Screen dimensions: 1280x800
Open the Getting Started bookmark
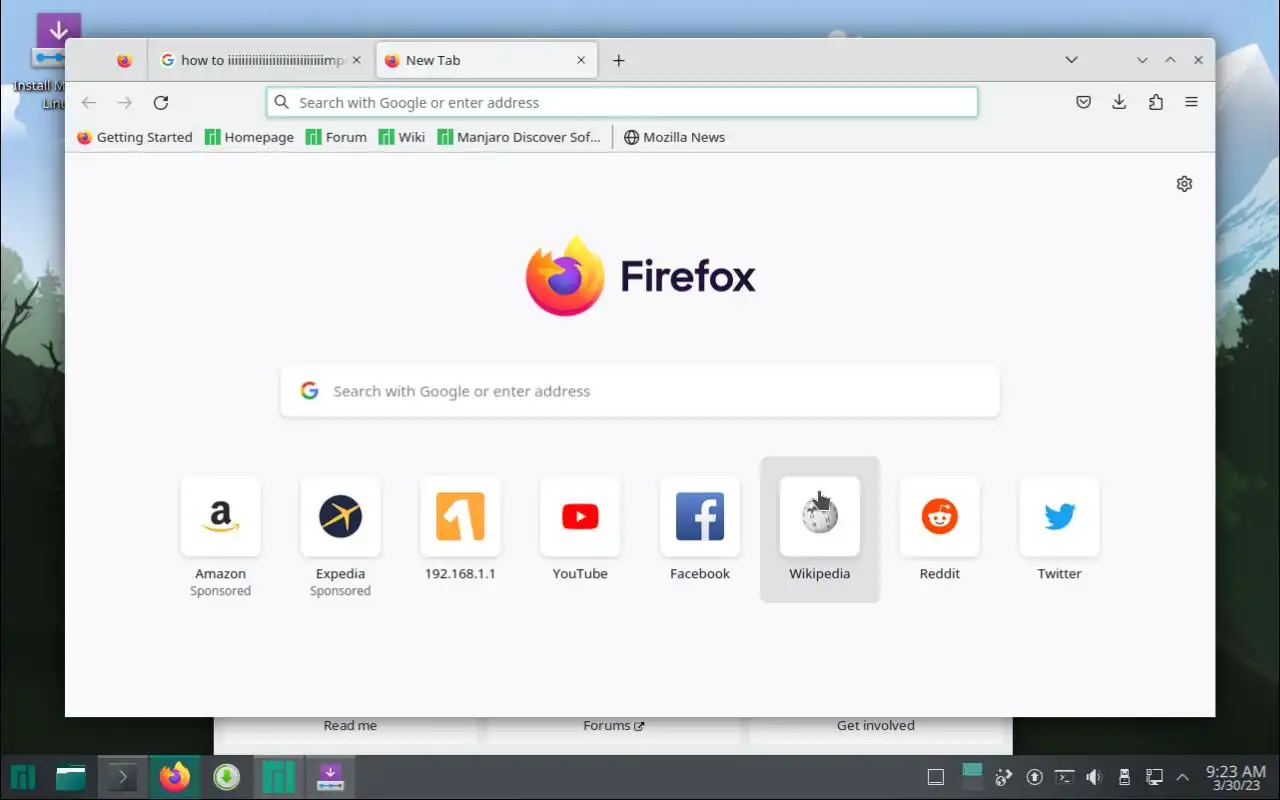click(x=135, y=137)
